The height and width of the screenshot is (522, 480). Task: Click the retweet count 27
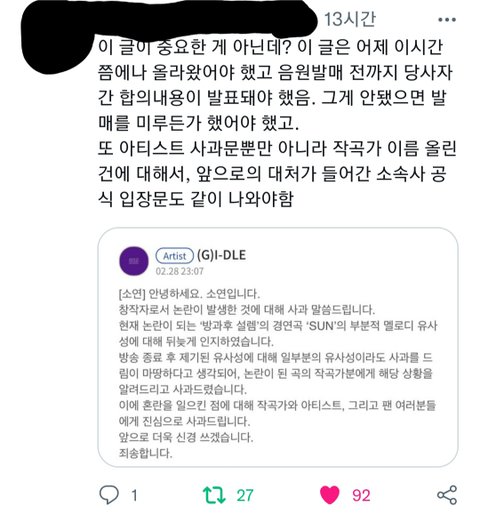(x=245, y=495)
